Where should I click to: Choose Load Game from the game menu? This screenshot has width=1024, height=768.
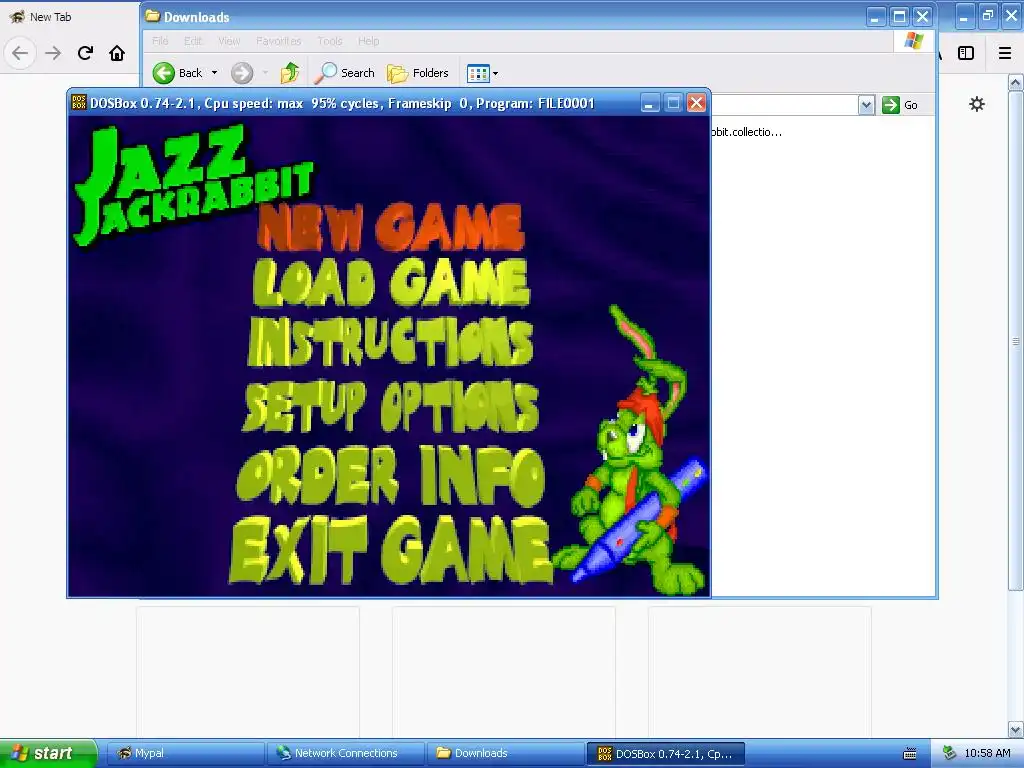tap(391, 282)
